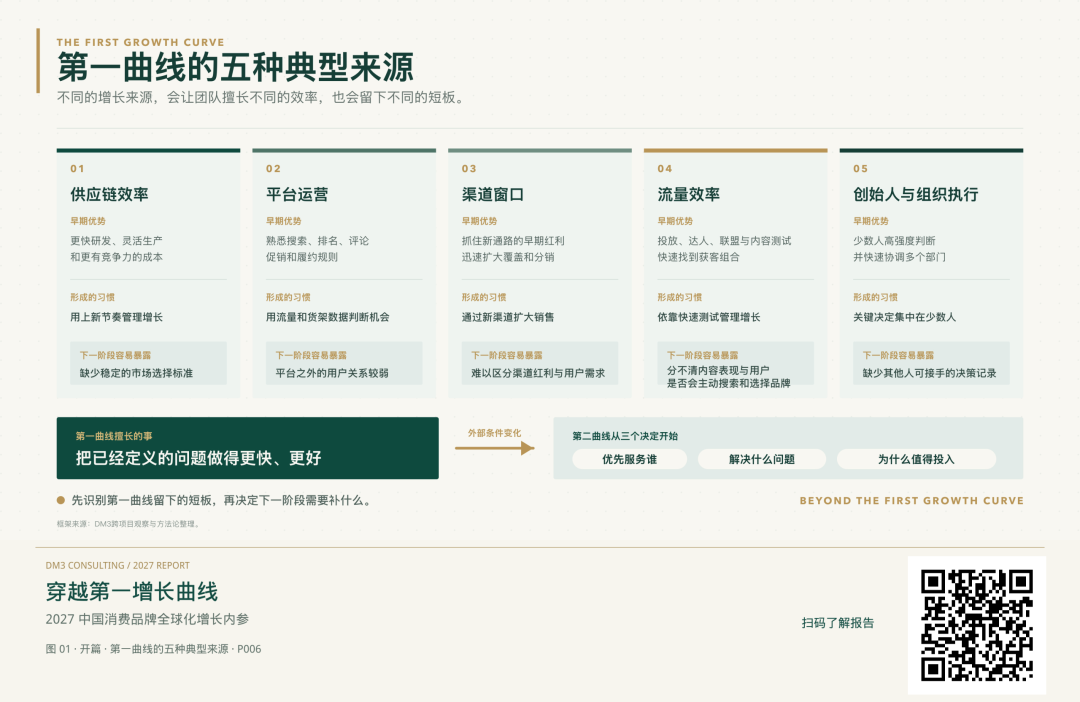This screenshot has height=702, width=1080.
Task: Click 关键决定集中在少数人 text
Action: coord(904,317)
